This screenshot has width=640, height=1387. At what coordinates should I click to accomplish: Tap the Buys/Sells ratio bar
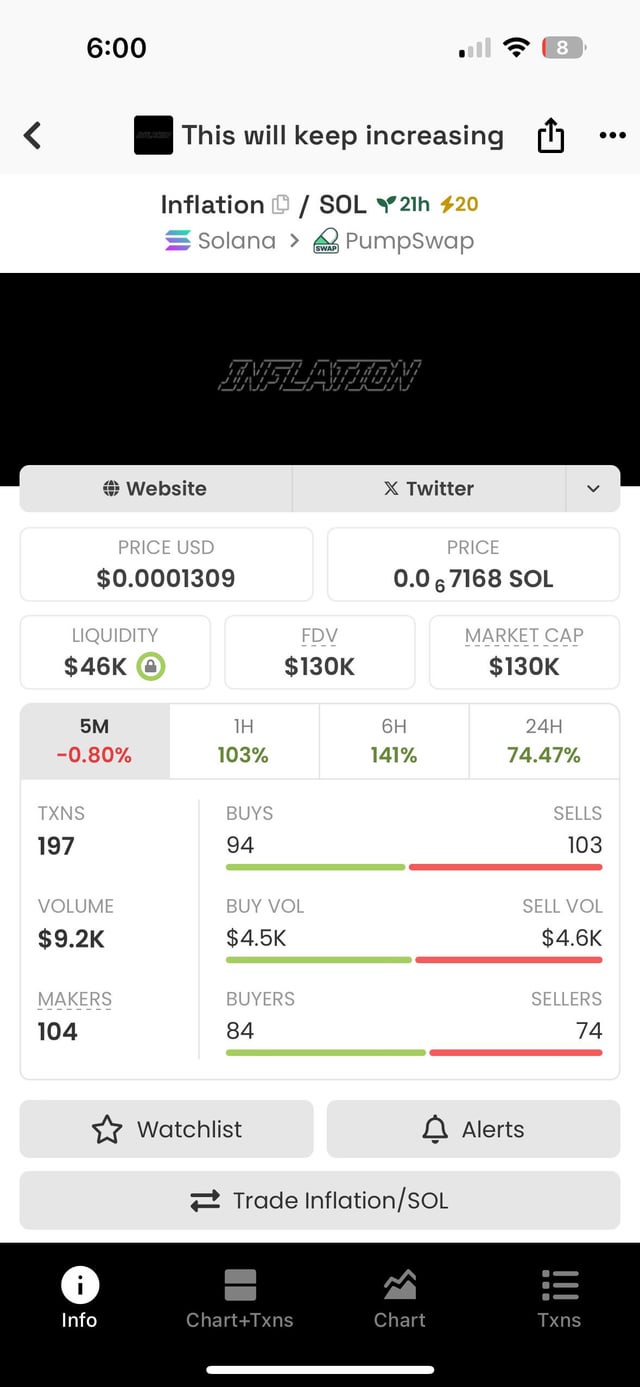click(x=414, y=867)
